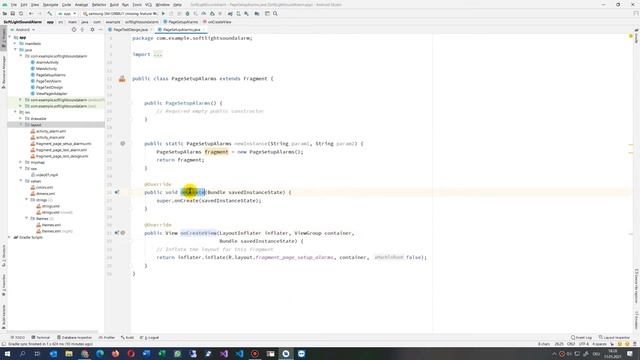Switch to PageTestDesign.java editor tab
The height and width of the screenshot is (360, 640).
coord(130,30)
